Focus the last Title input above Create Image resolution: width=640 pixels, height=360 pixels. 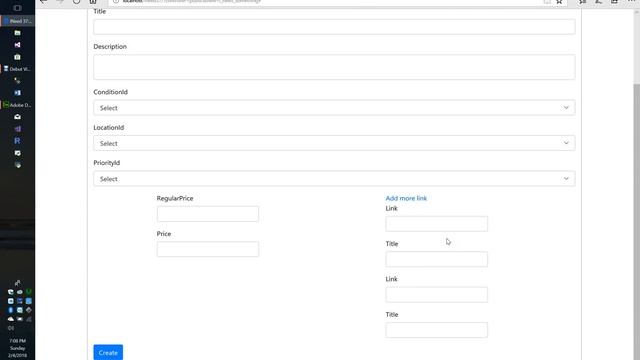click(436, 330)
